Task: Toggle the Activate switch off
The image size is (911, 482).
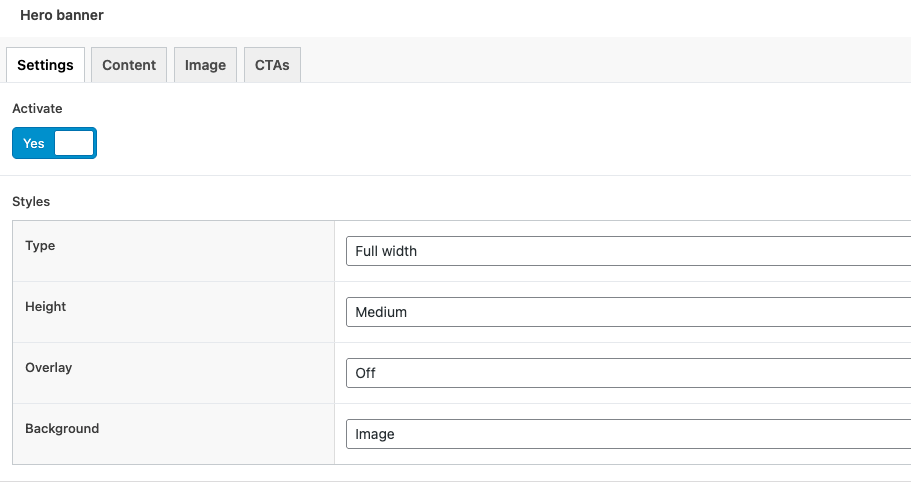Action: pyautogui.click(x=54, y=143)
